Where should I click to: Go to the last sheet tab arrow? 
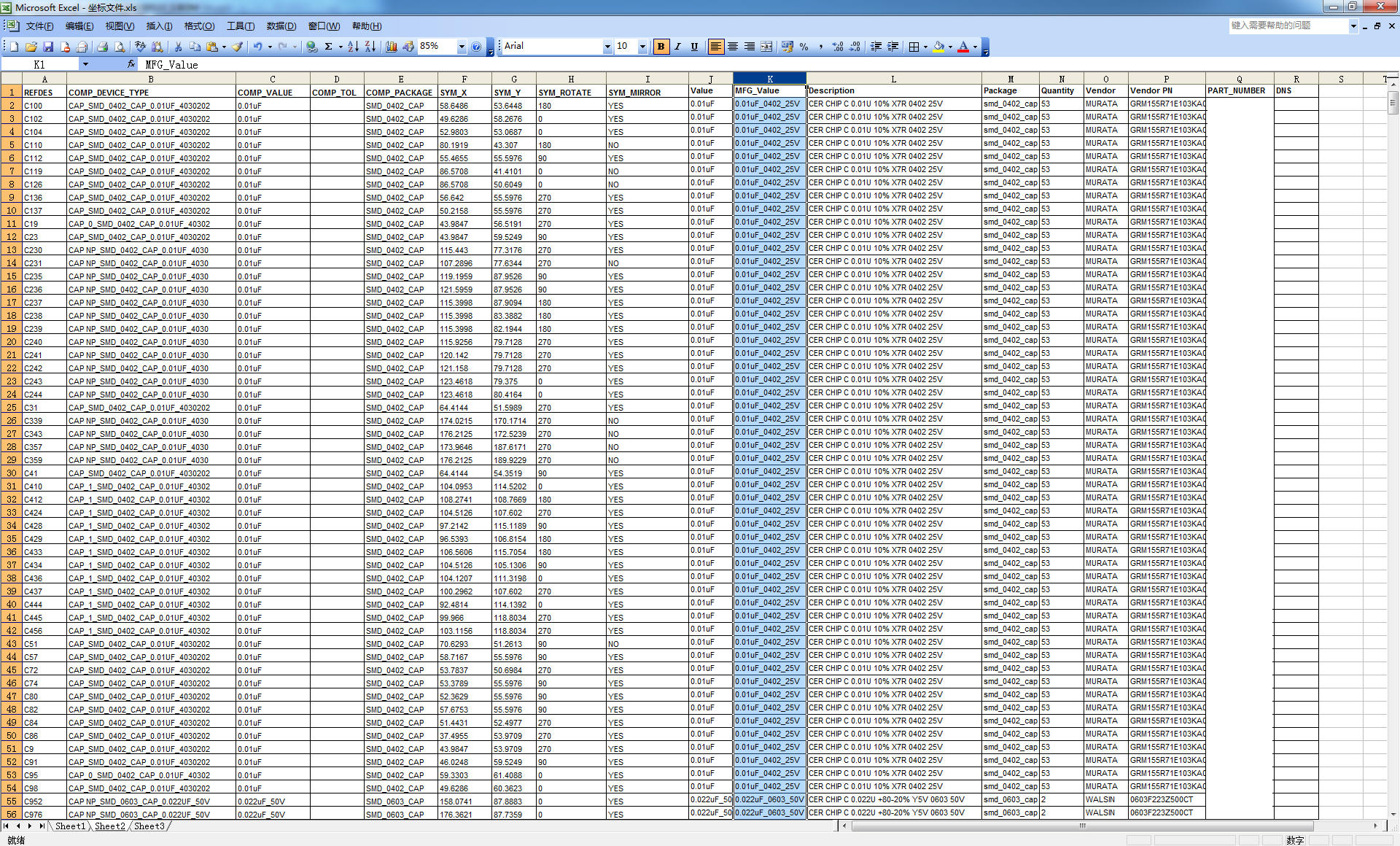click(x=41, y=826)
